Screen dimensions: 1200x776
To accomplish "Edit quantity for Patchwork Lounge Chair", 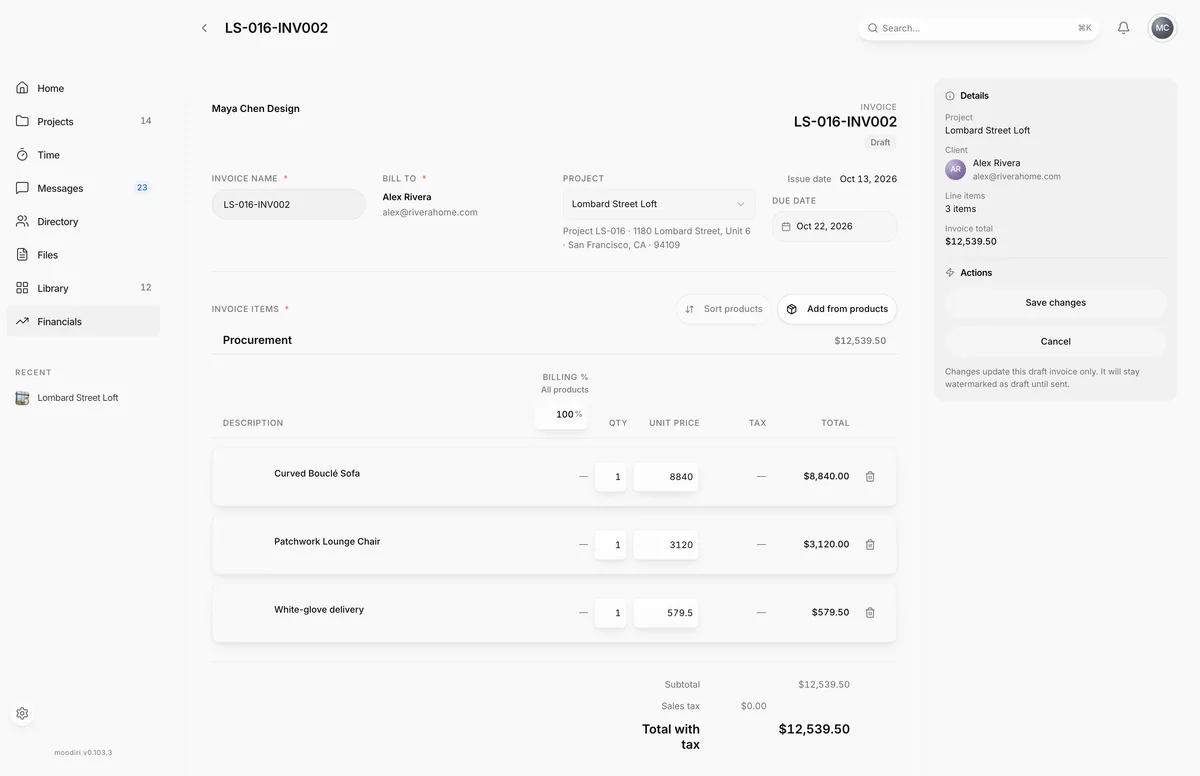I will (x=611, y=545).
